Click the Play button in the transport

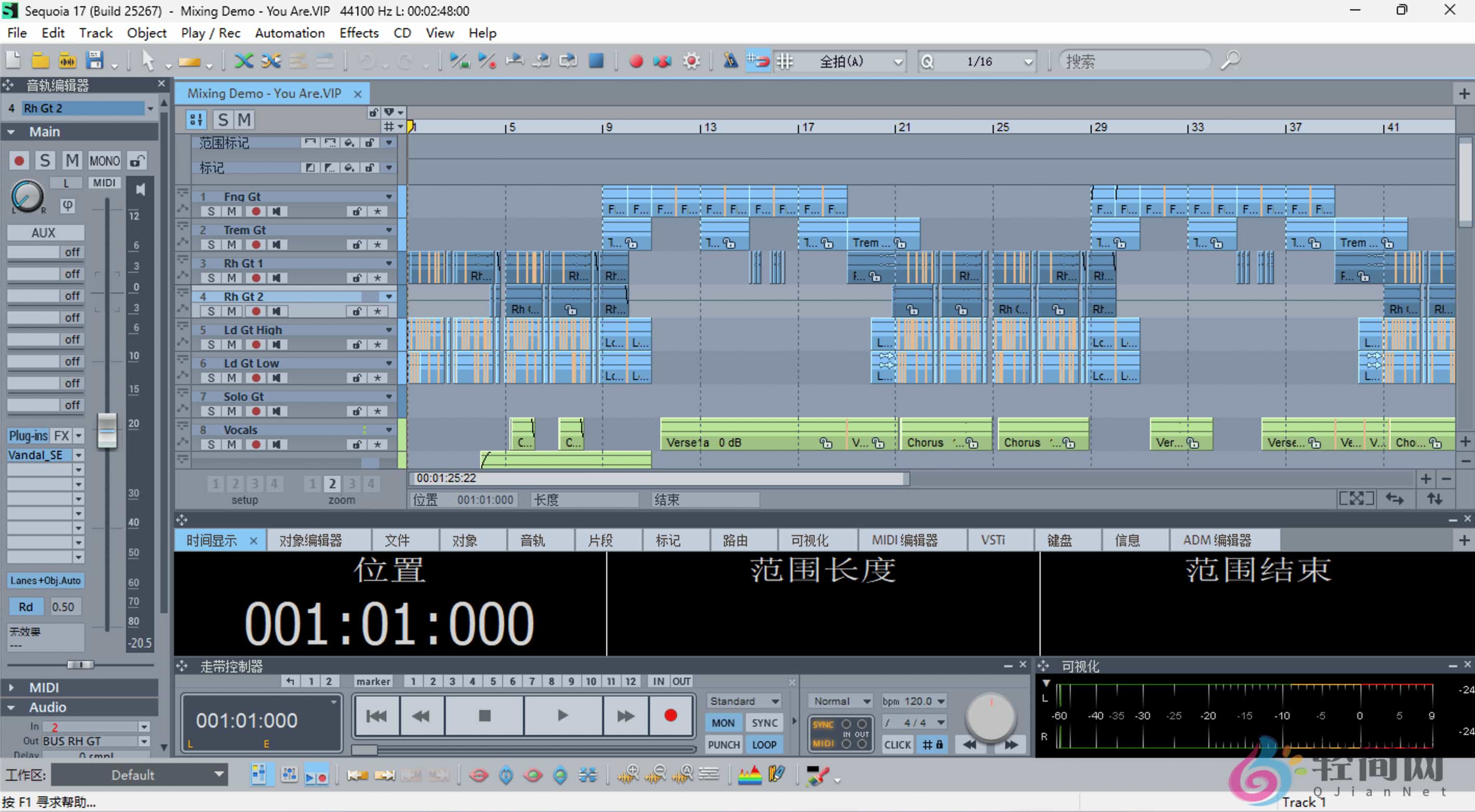tap(562, 715)
